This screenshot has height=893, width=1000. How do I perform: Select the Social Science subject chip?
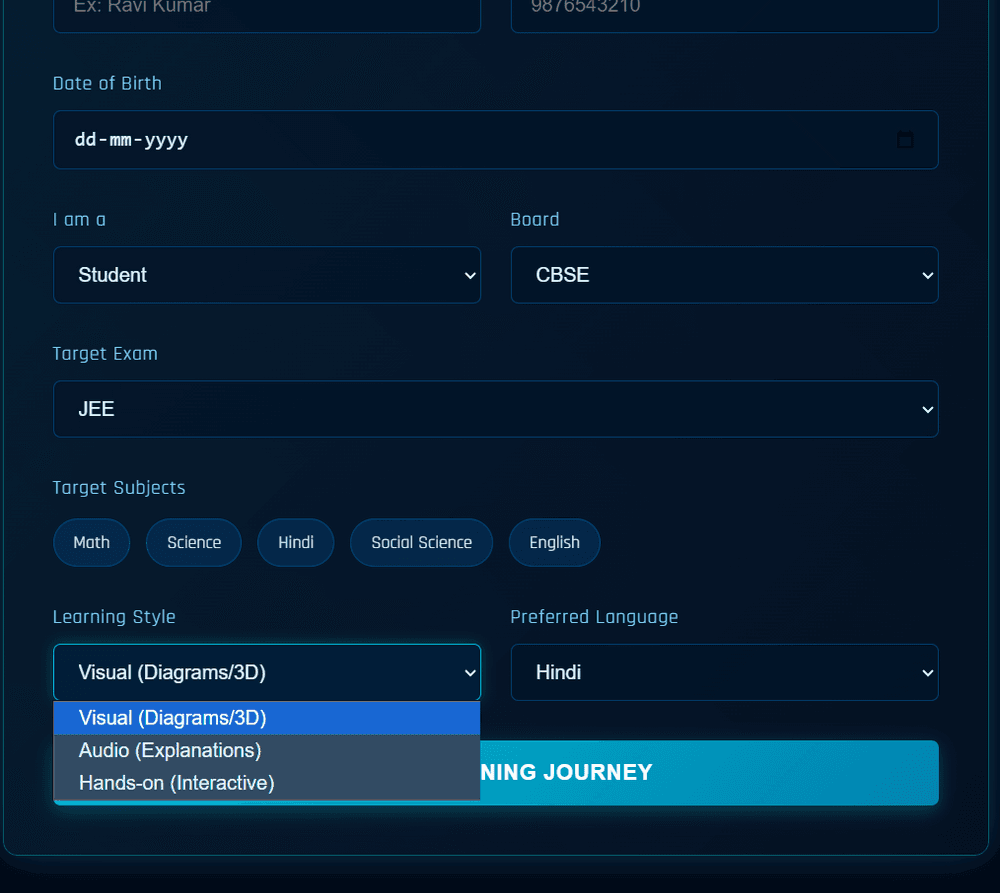click(x=421, y=542)
